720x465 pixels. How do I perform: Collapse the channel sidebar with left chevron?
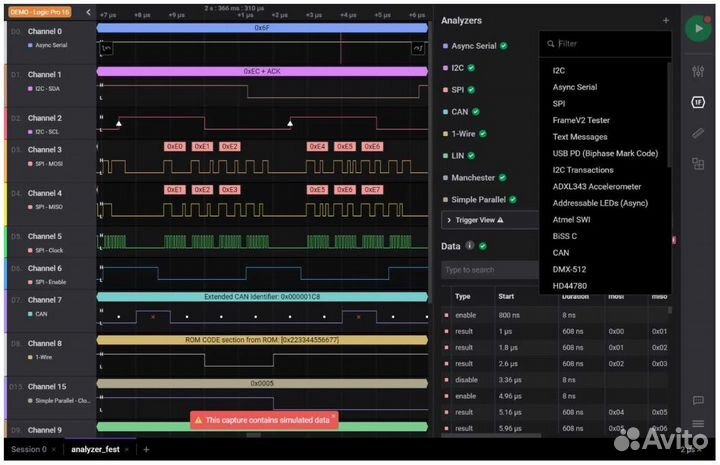tap(88, 13)
